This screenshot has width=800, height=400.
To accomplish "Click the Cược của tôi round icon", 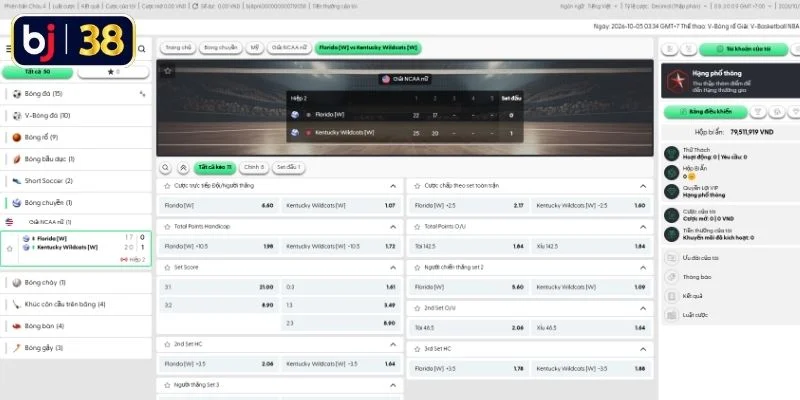I will click(671, 215).
